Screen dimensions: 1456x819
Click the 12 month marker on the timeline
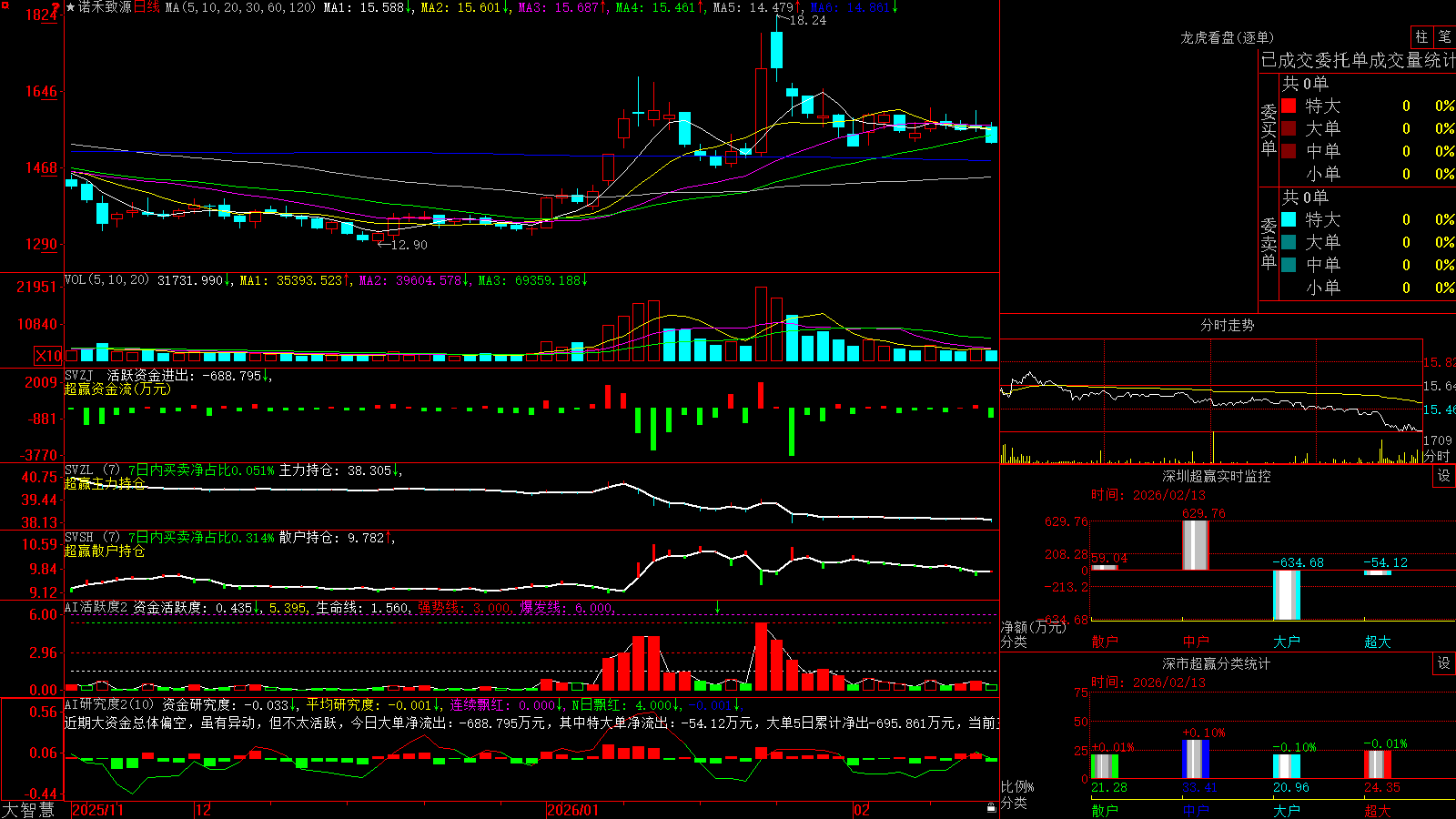[x=204, y=810]
